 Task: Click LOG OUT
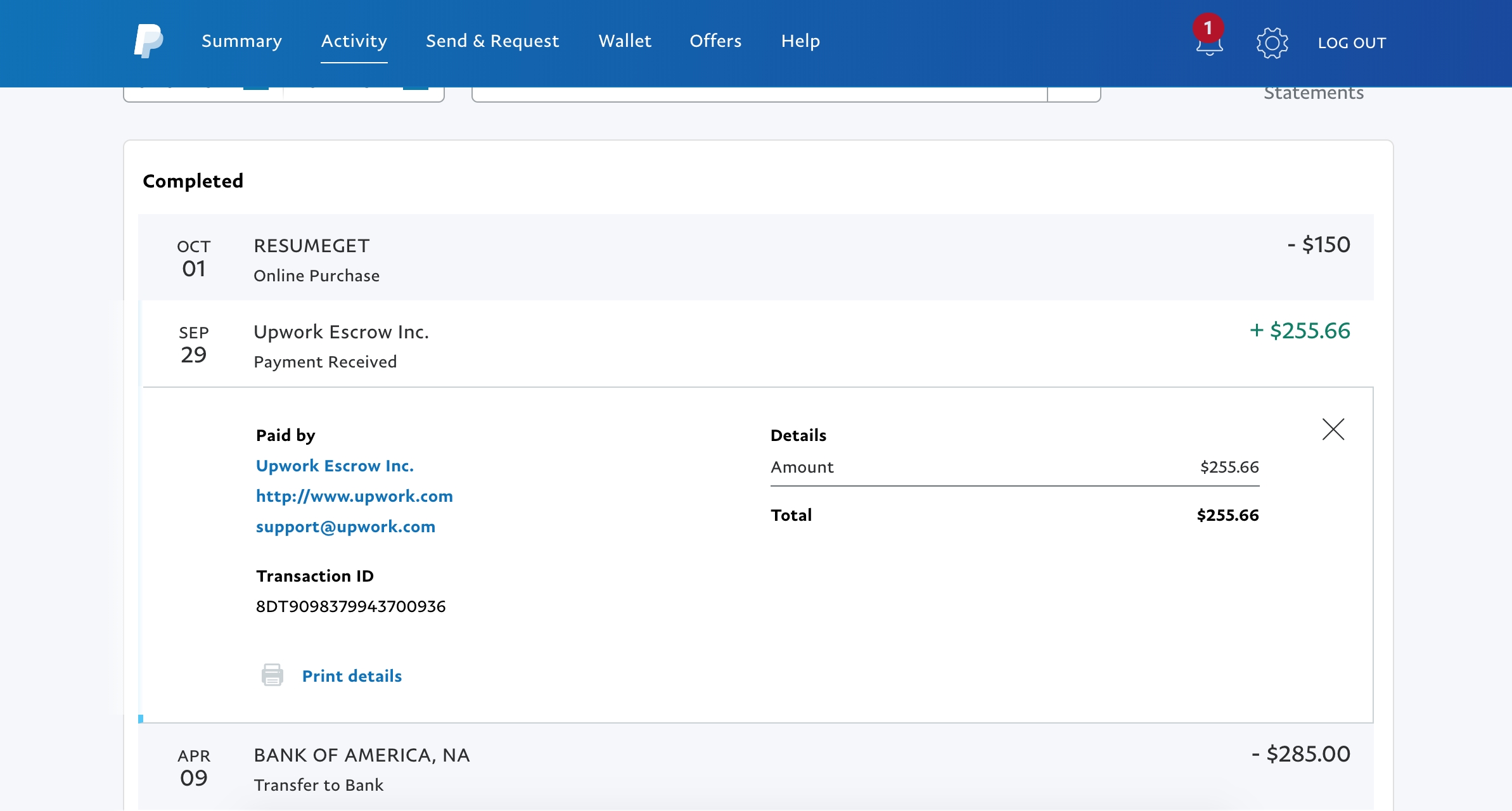[x=1352, y=42]
